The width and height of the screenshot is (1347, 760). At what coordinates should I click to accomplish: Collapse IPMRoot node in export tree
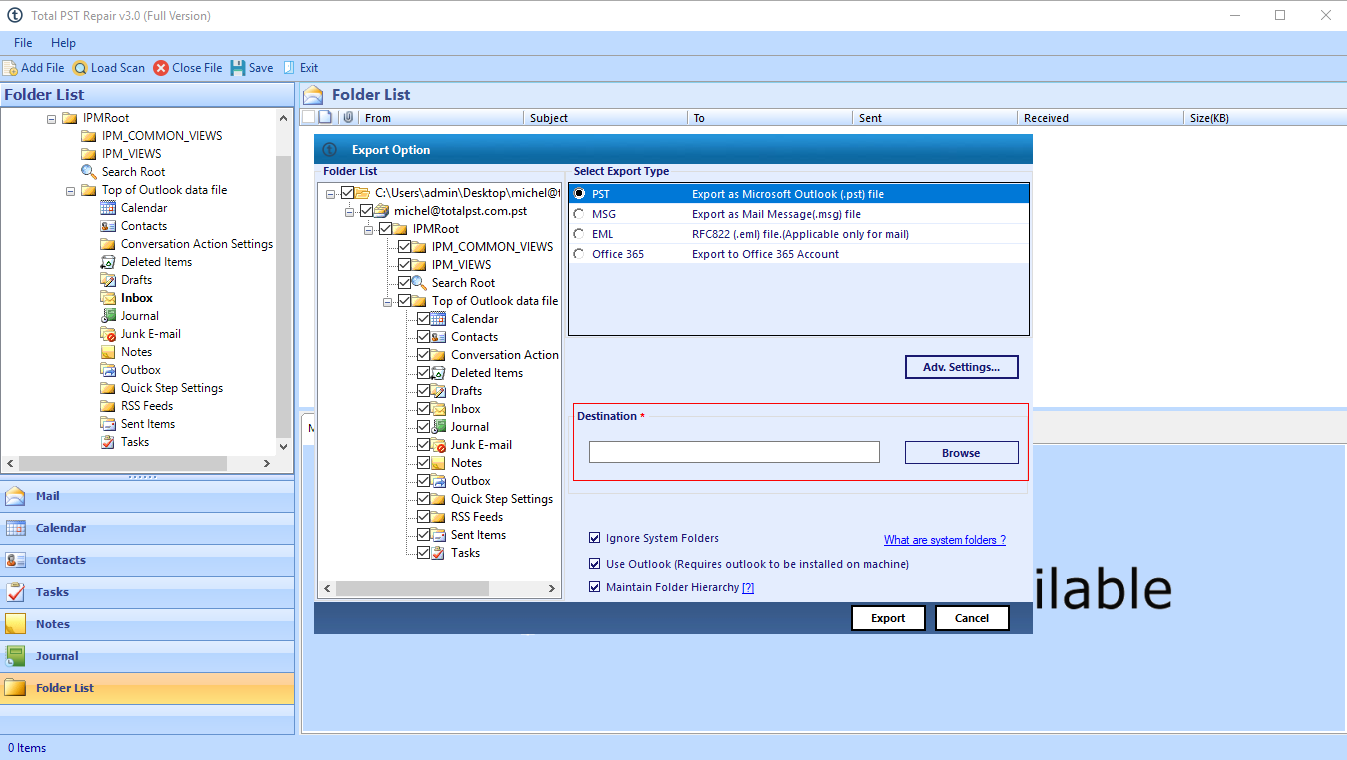tap(369, 229)
